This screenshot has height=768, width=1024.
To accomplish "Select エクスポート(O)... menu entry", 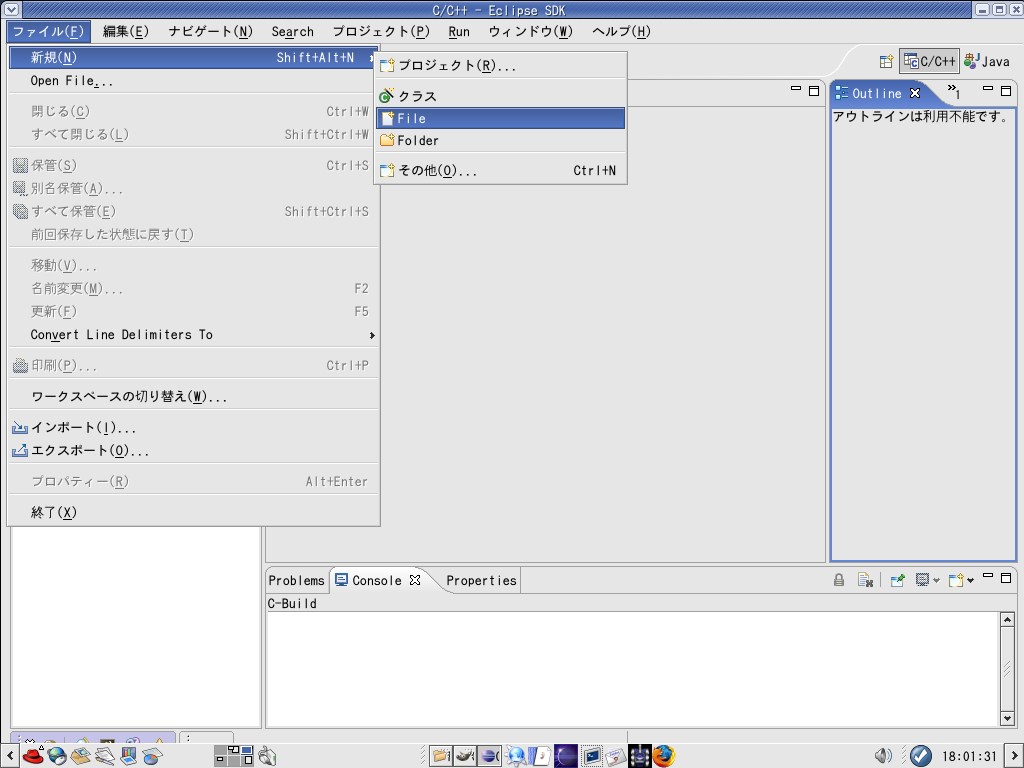I will coord(194,451).
